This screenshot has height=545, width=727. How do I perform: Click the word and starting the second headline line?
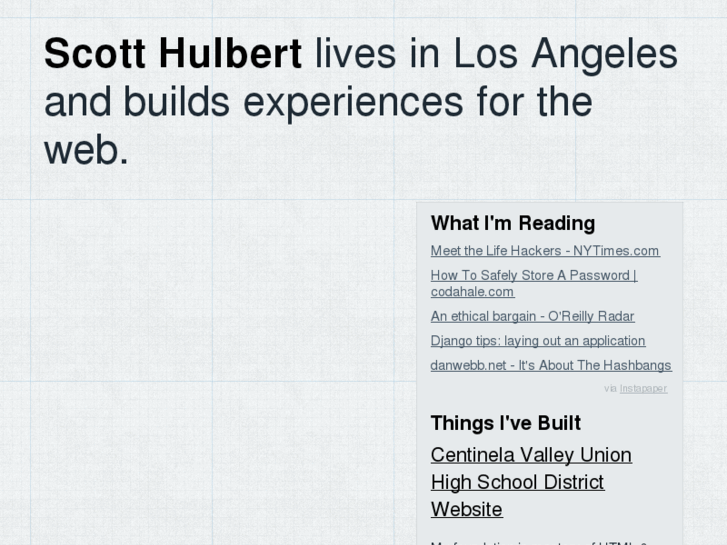[77, 102]
